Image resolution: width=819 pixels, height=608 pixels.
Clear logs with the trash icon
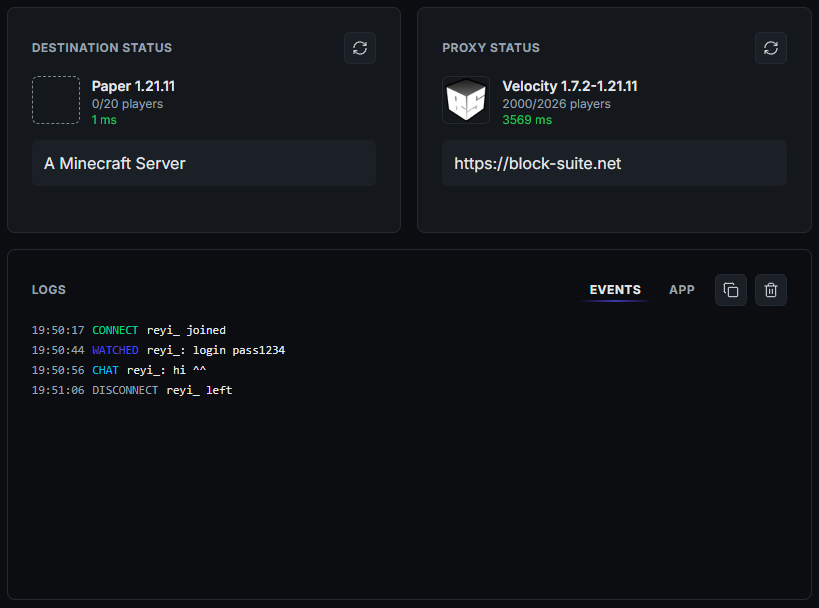click(x=770, y=290)
